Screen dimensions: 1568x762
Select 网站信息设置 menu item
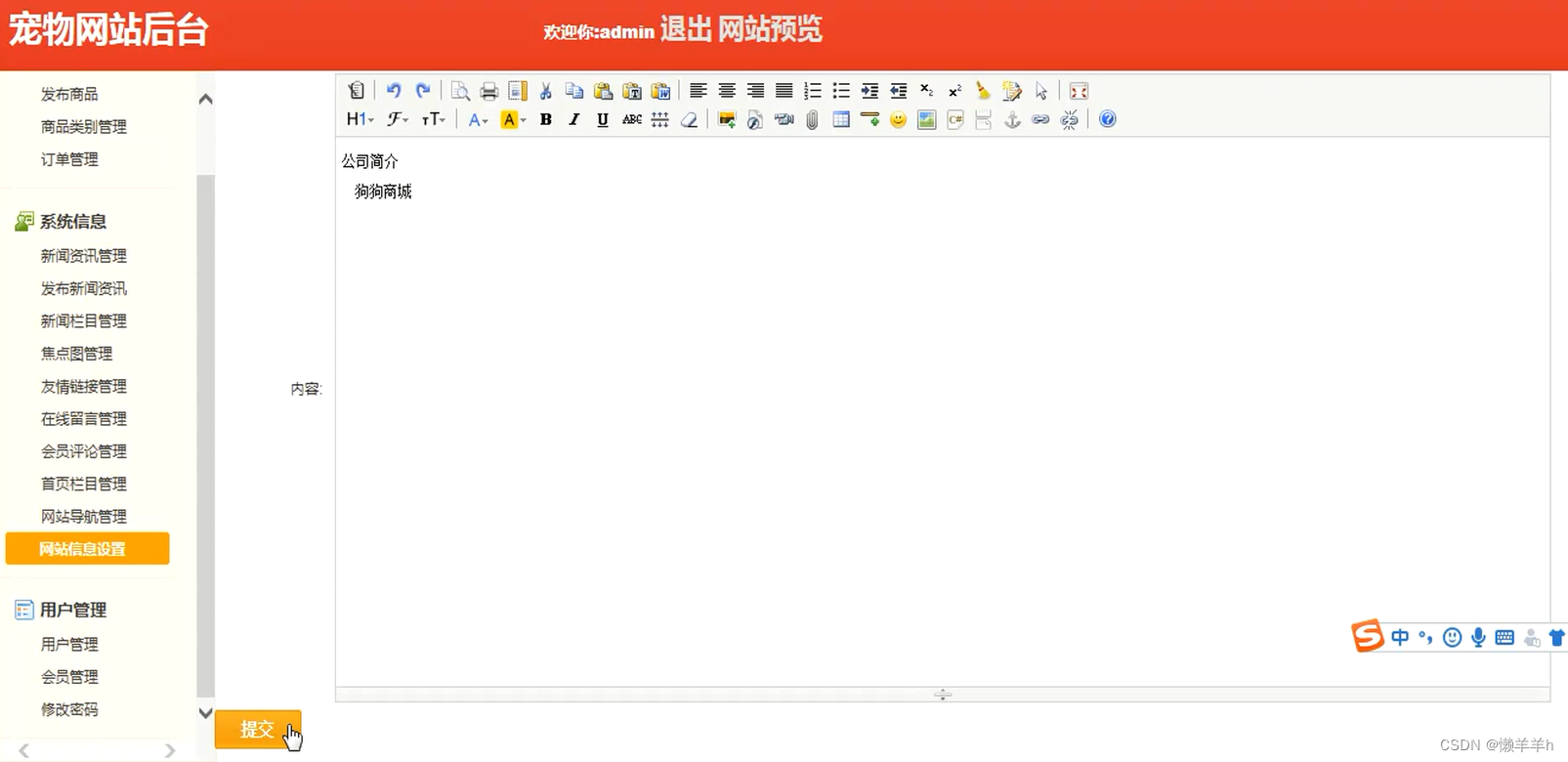(87, 549)
